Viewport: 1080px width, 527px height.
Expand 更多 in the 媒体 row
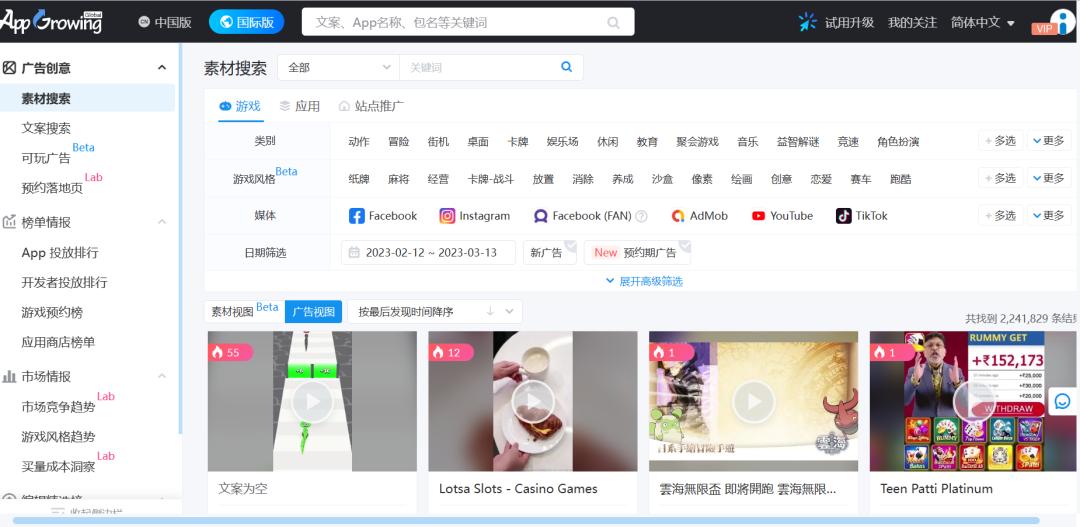1049,215
